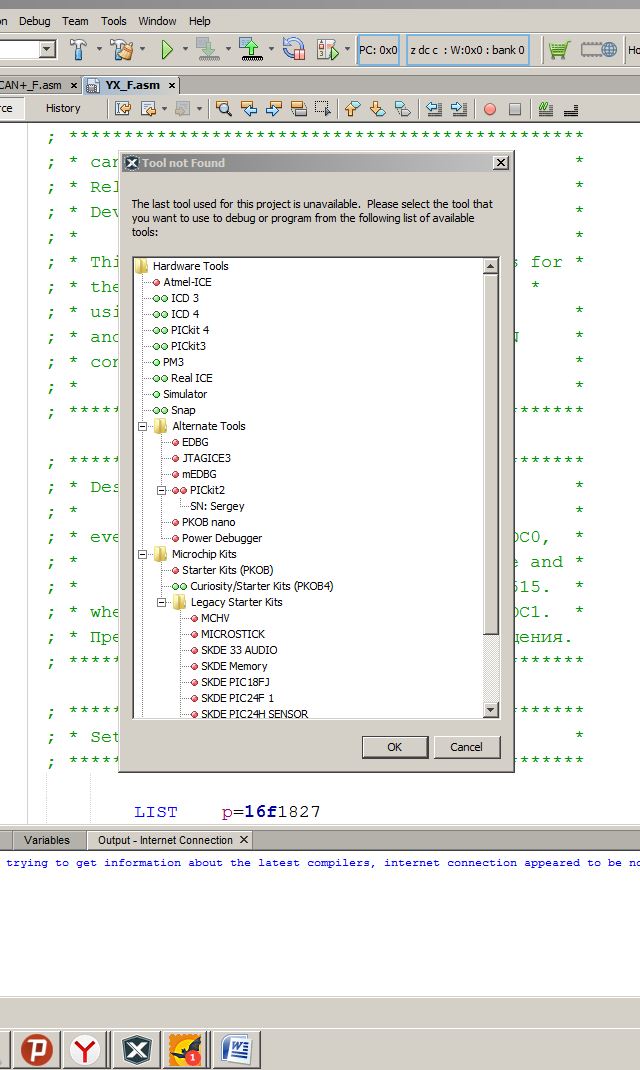The height and width of the screenshot is (1070, 640).
Task: Click the tool list scrollbar down arrow
Action: 490,710
